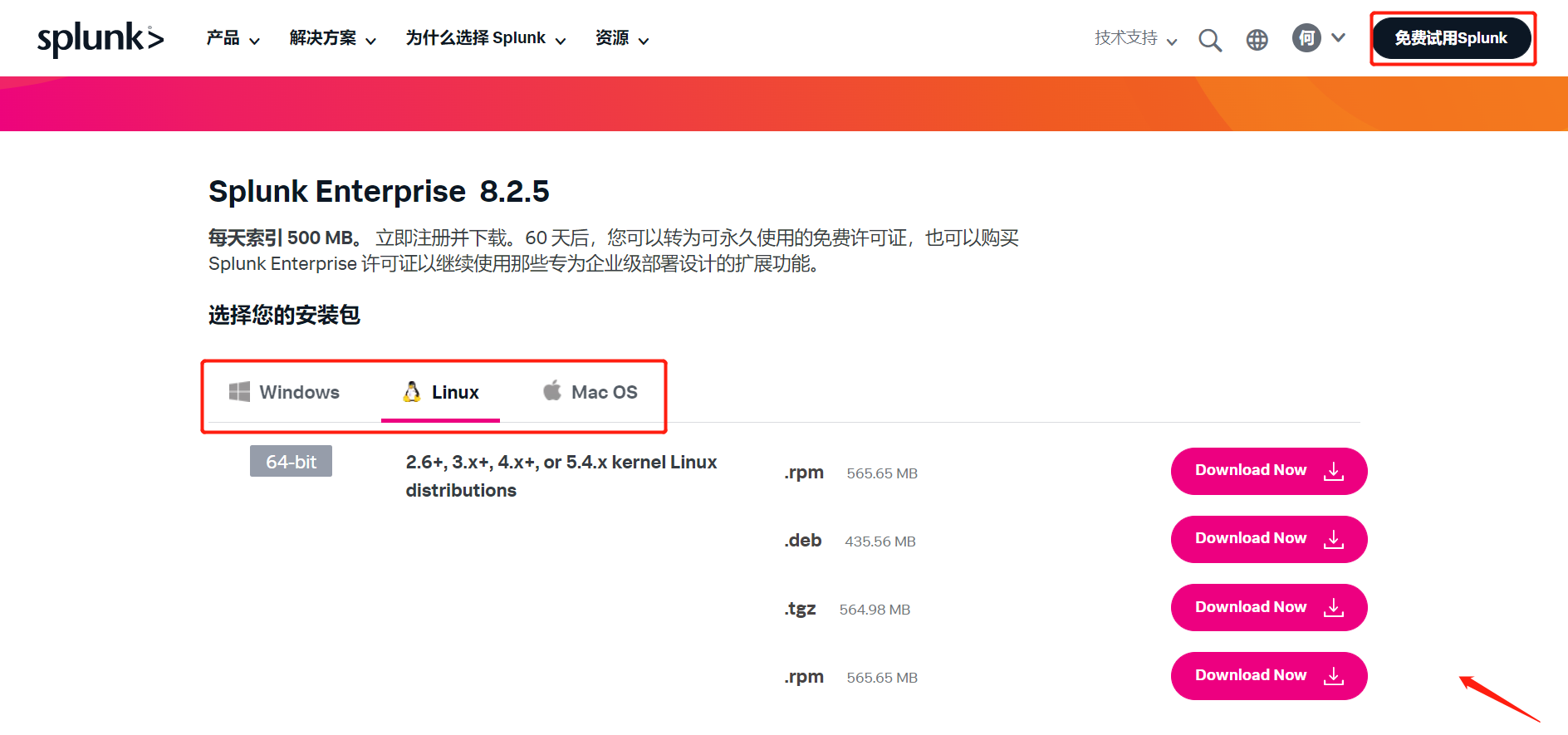
Task: Expand the 为什么选择 Splunk menu
Action: [486, 38]
